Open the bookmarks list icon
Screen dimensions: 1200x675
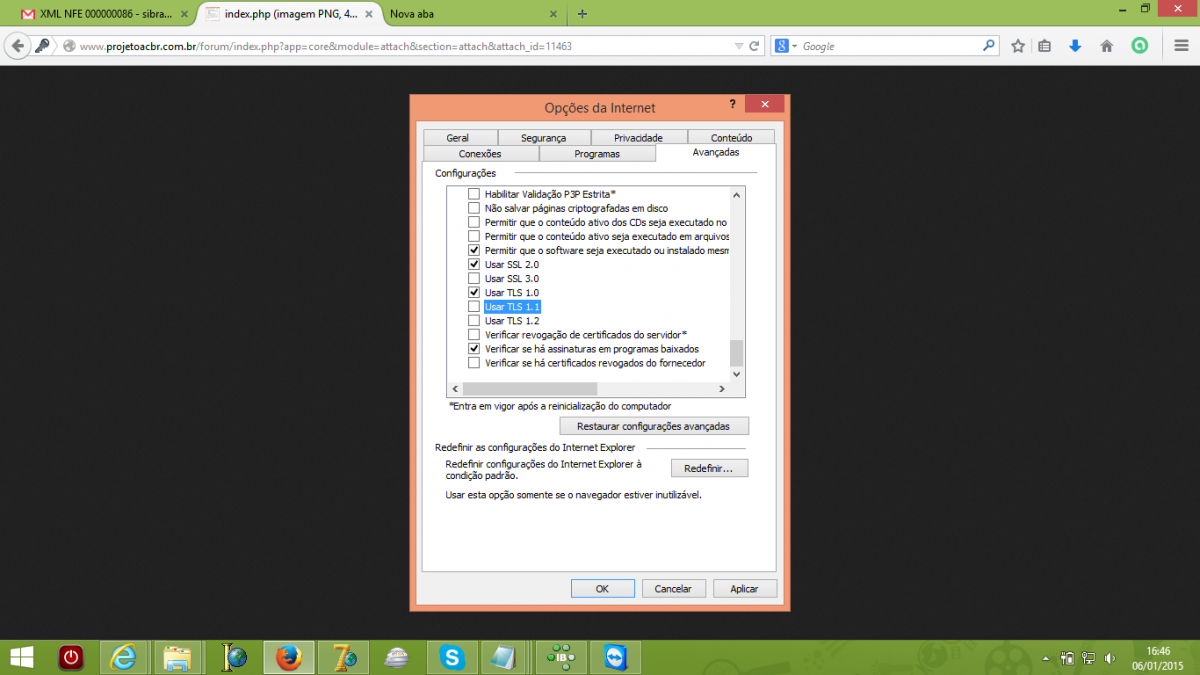(x=1044, y=46)
